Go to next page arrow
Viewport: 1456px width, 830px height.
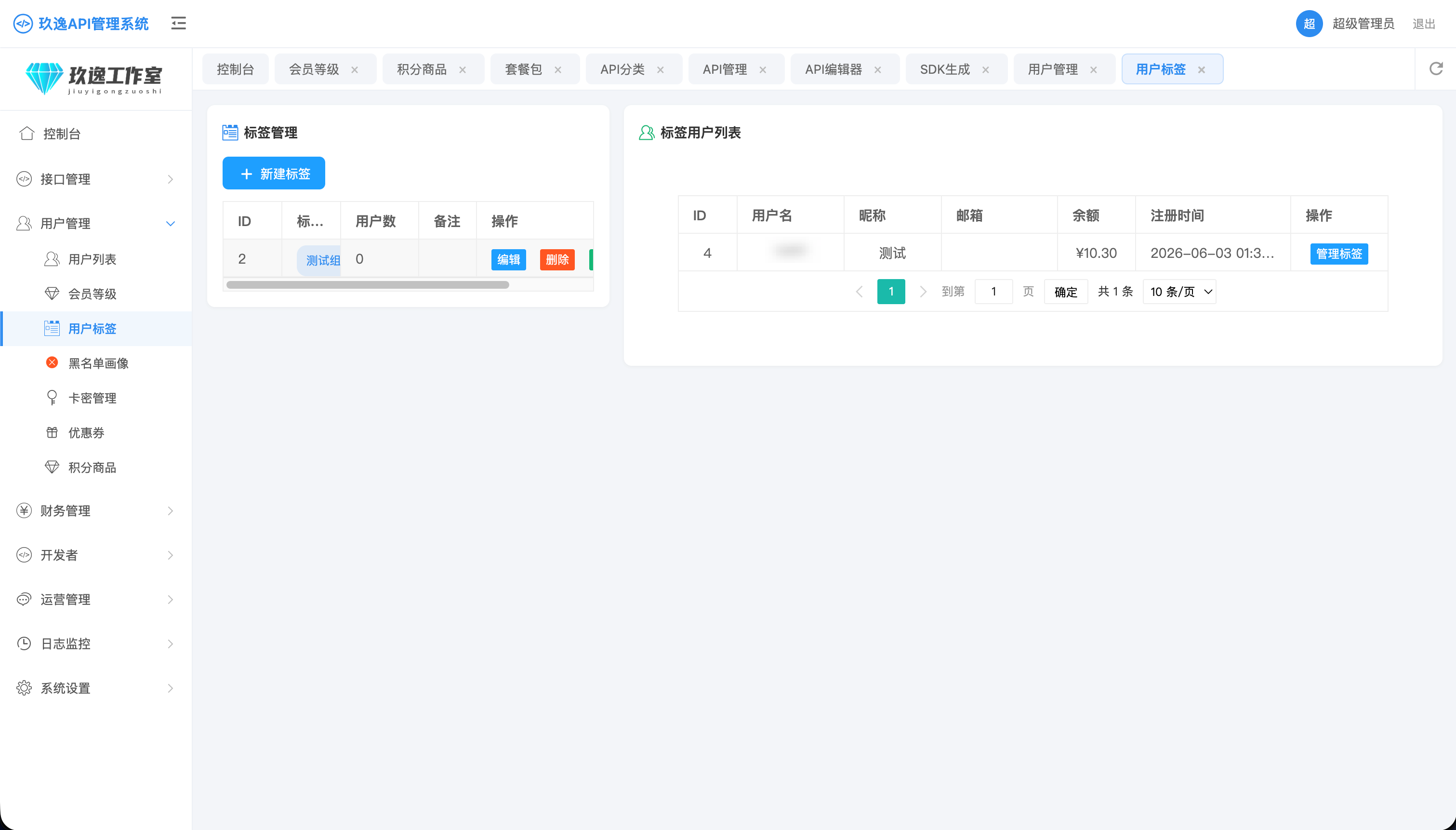click(x=923, y=291)
